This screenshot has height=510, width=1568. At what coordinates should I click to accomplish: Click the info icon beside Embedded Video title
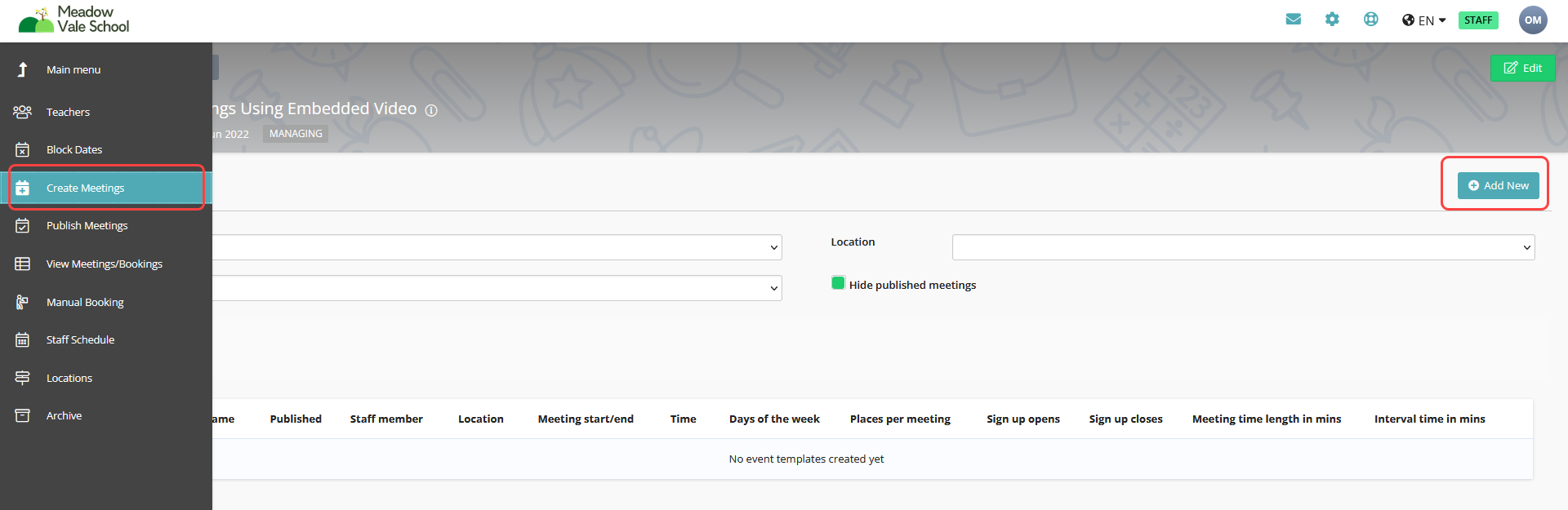pos(431,110)
